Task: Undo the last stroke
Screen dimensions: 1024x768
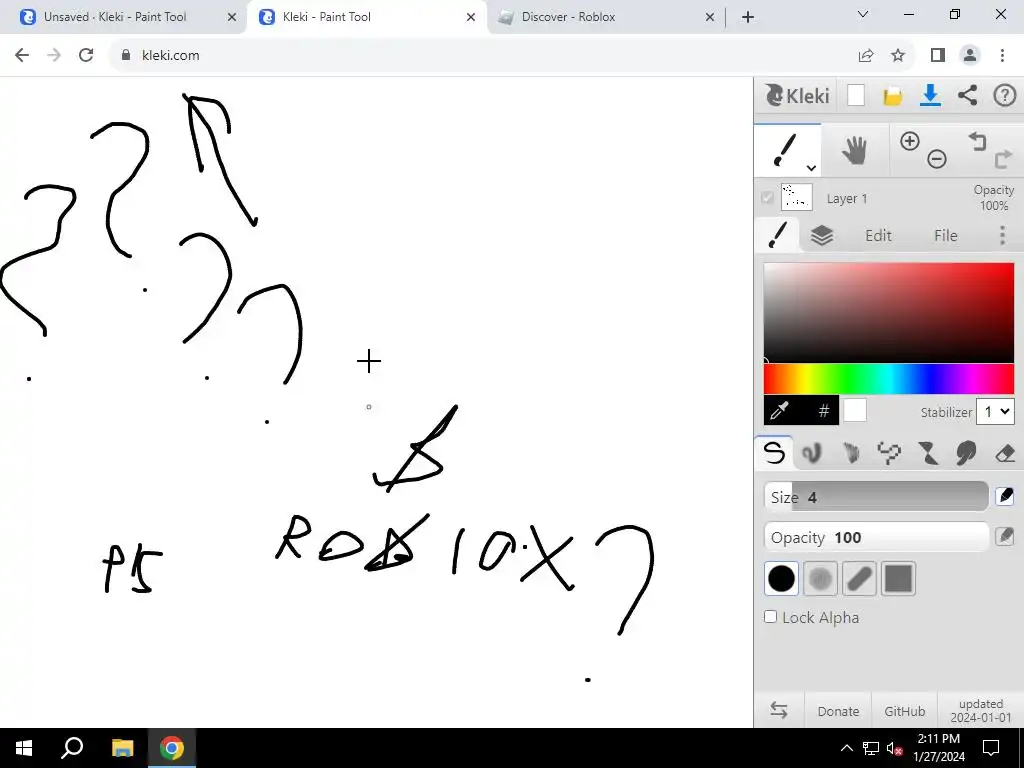Action: [x=977, y=141]
